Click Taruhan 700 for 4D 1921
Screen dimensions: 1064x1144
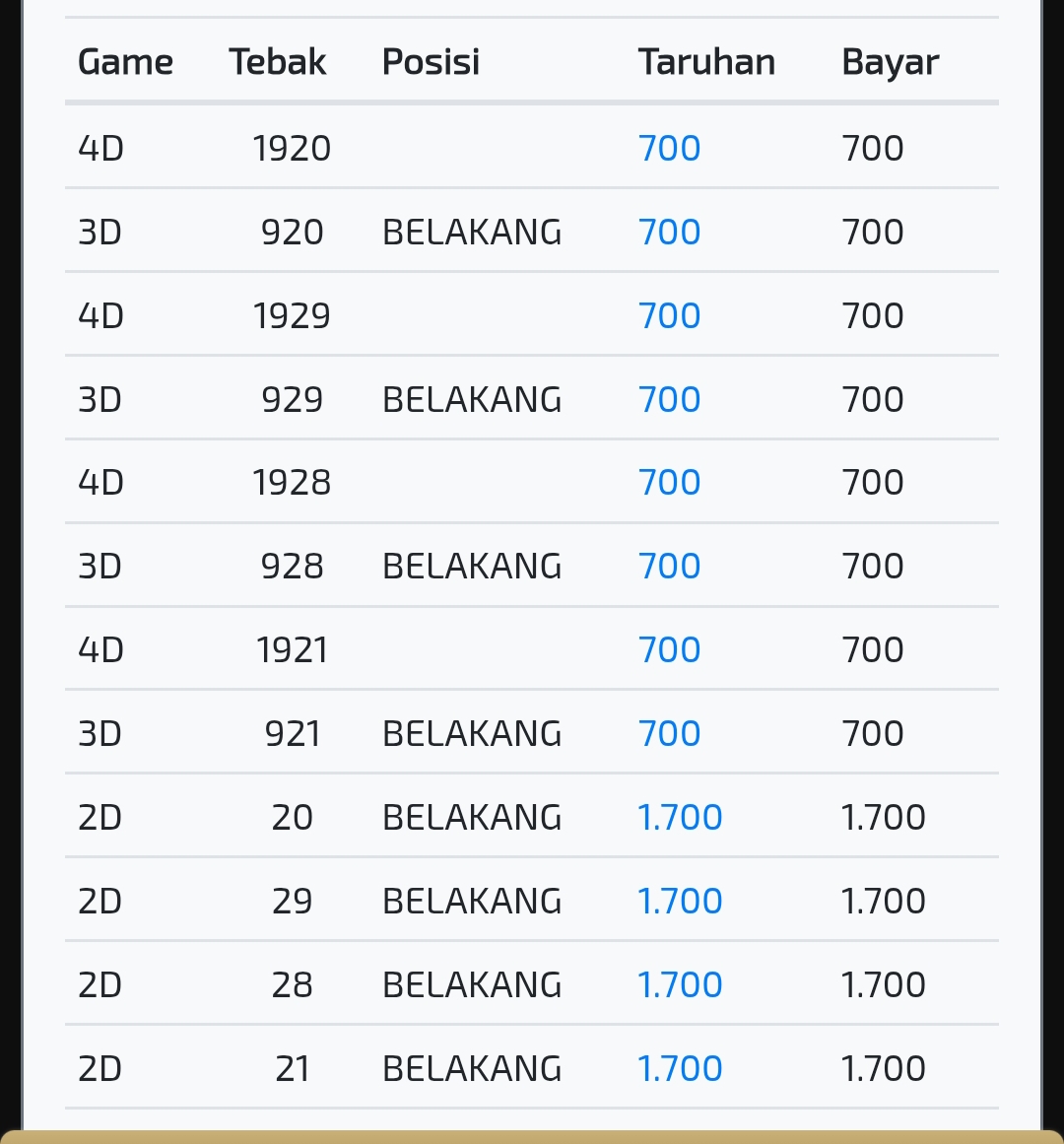pyautogui.click(x=670, y=649)
